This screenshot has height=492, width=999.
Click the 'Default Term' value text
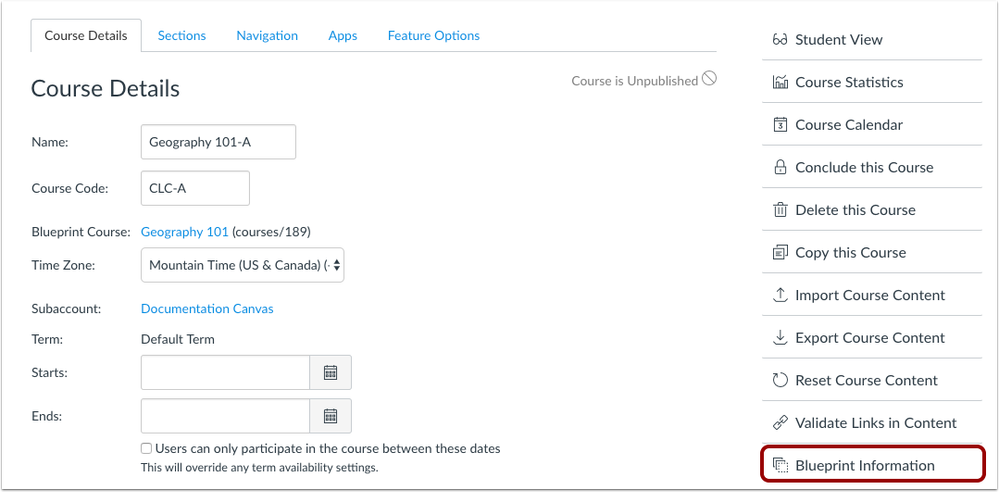click(x=178, y=340)
